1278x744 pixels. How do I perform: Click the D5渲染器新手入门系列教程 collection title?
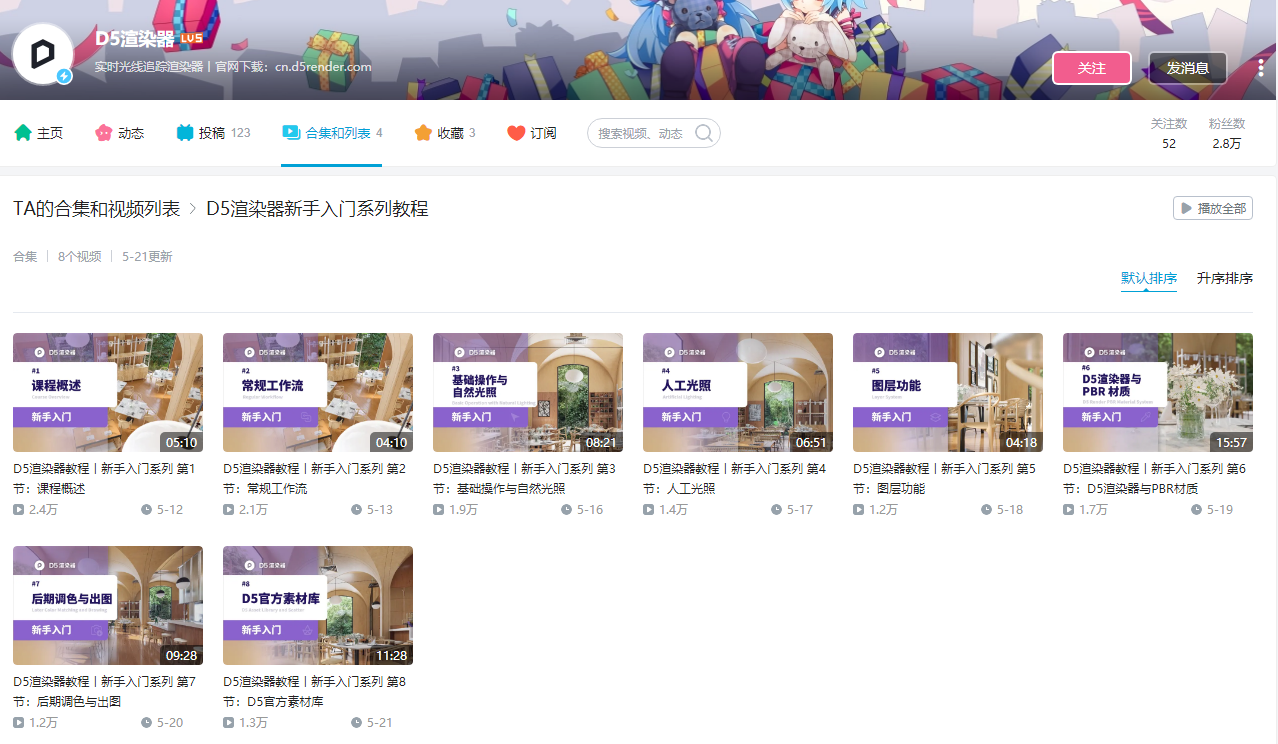pos(317,208)
